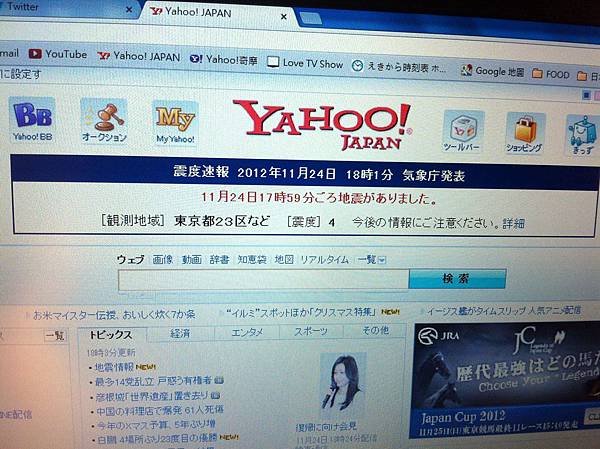Open the えきから時刻表 bookmark
The width and height of the screenshot is (600, 449).
399,67
